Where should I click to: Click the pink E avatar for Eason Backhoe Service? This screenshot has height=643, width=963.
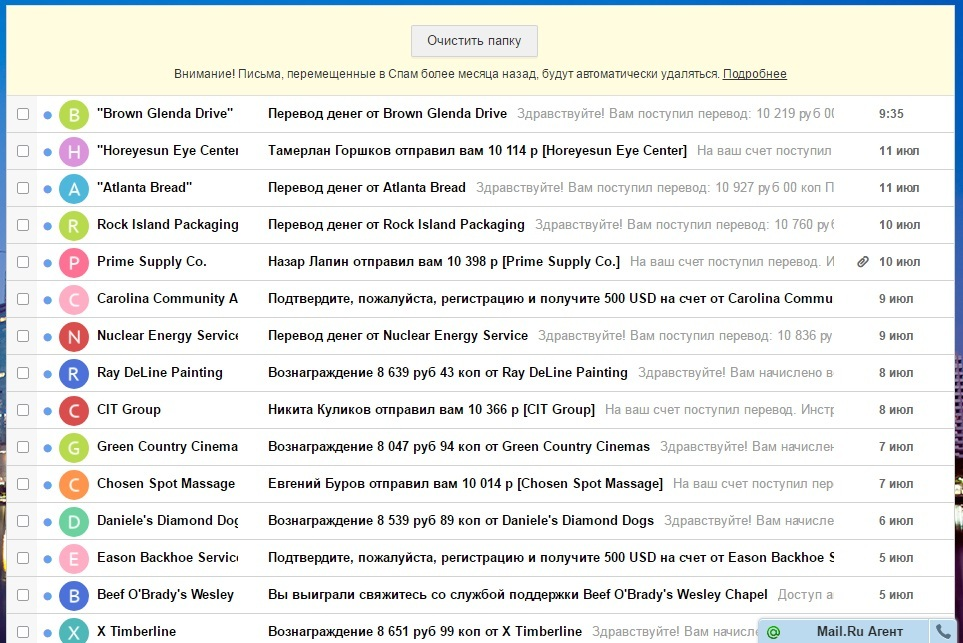[x=74, y=558]
